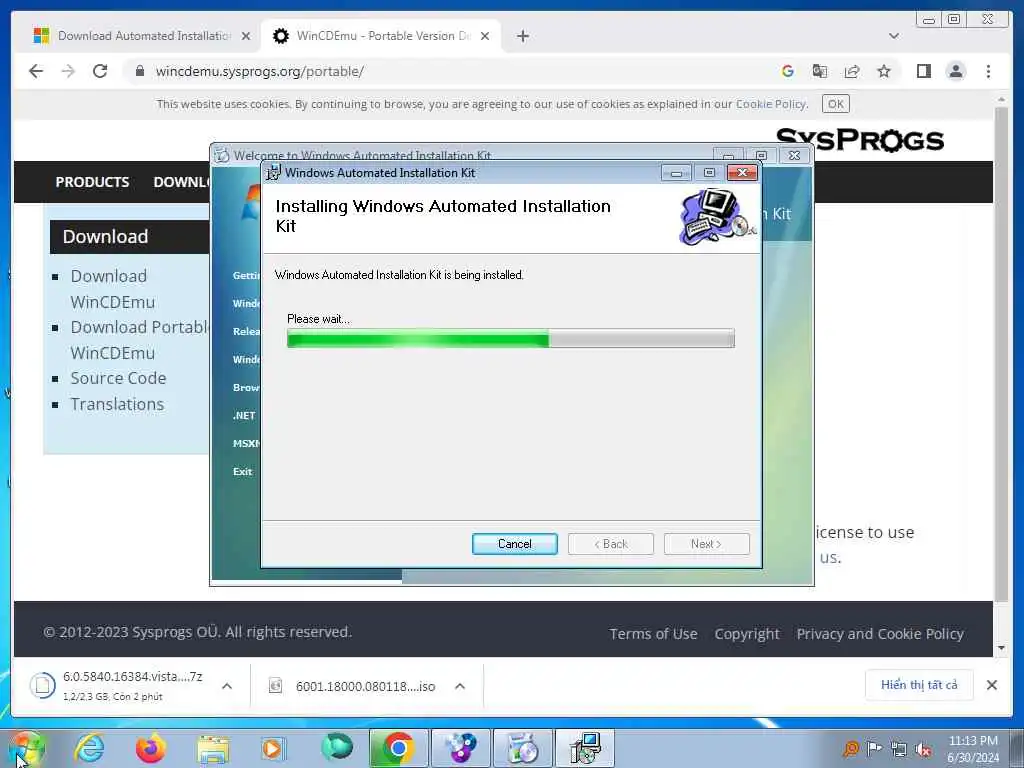Open a new tab with the plus button

click(x=522, y=36)
